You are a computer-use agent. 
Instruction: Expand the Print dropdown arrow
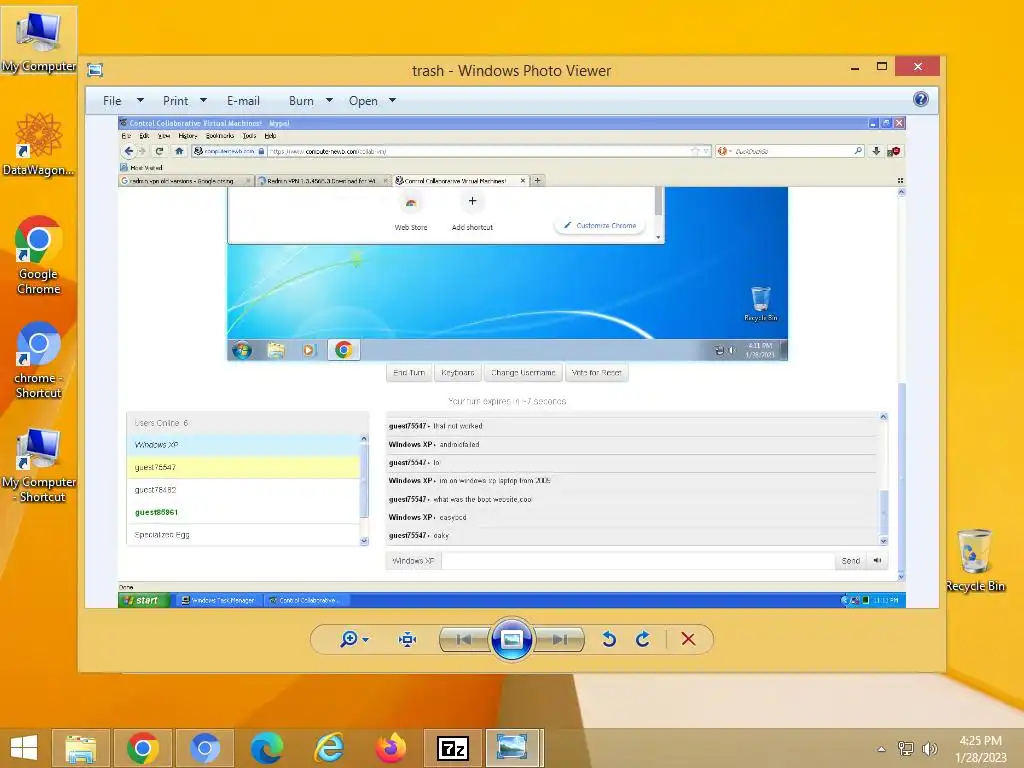click(203, 101)
